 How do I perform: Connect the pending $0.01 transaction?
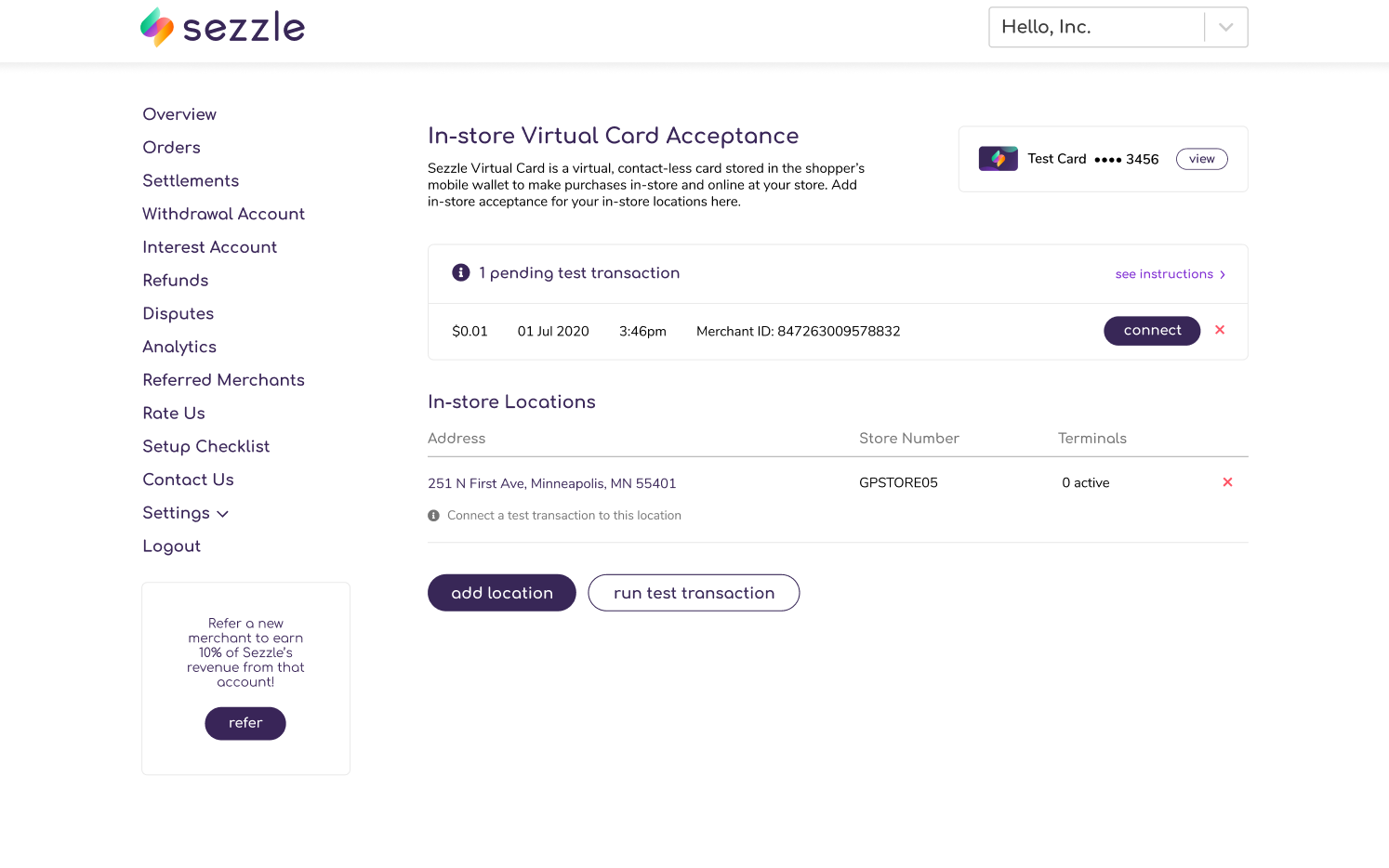pyautogui.click(x=1152, y=331)
